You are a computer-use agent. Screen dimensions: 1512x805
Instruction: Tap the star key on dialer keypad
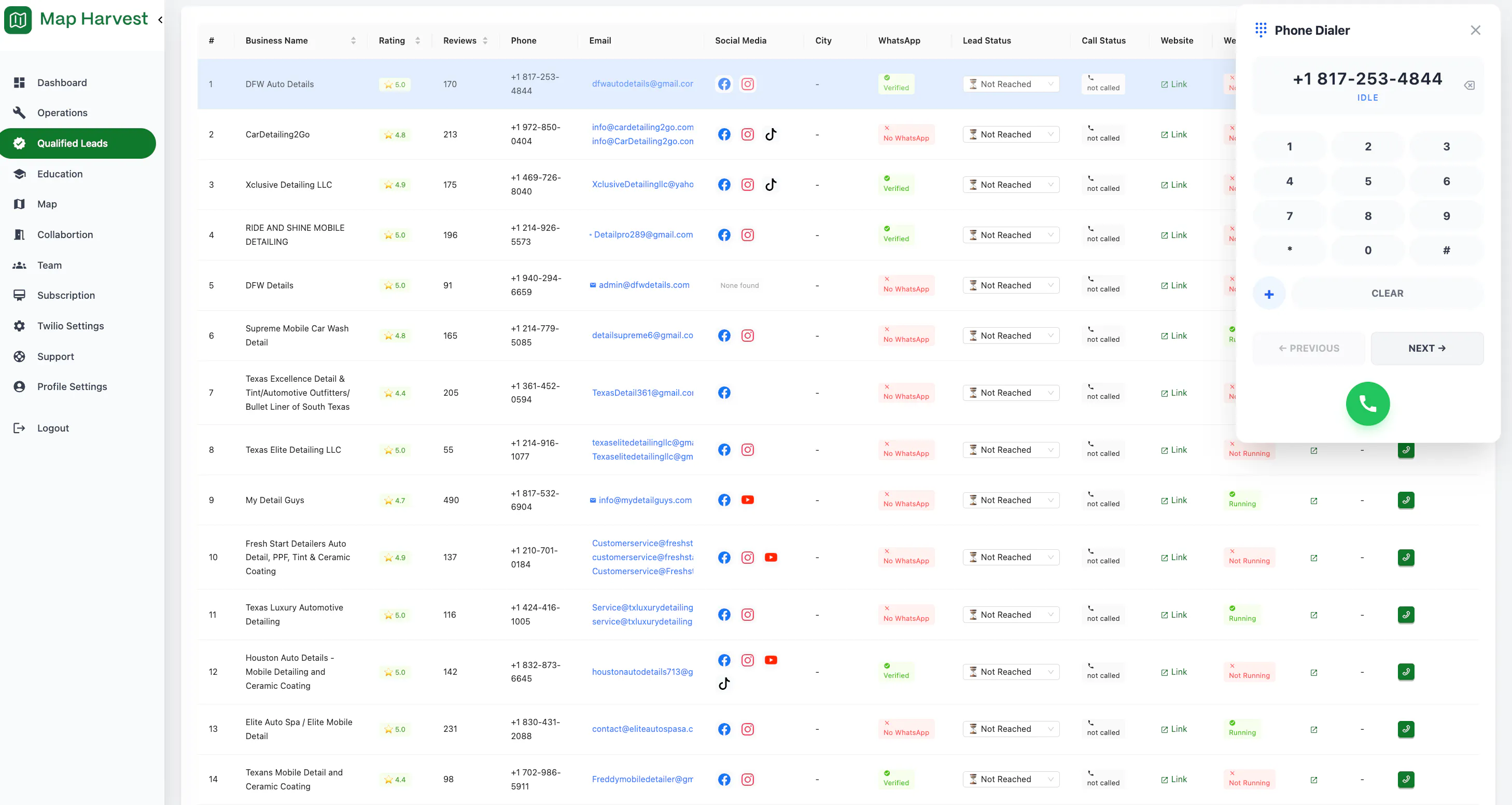(1290, 251)
